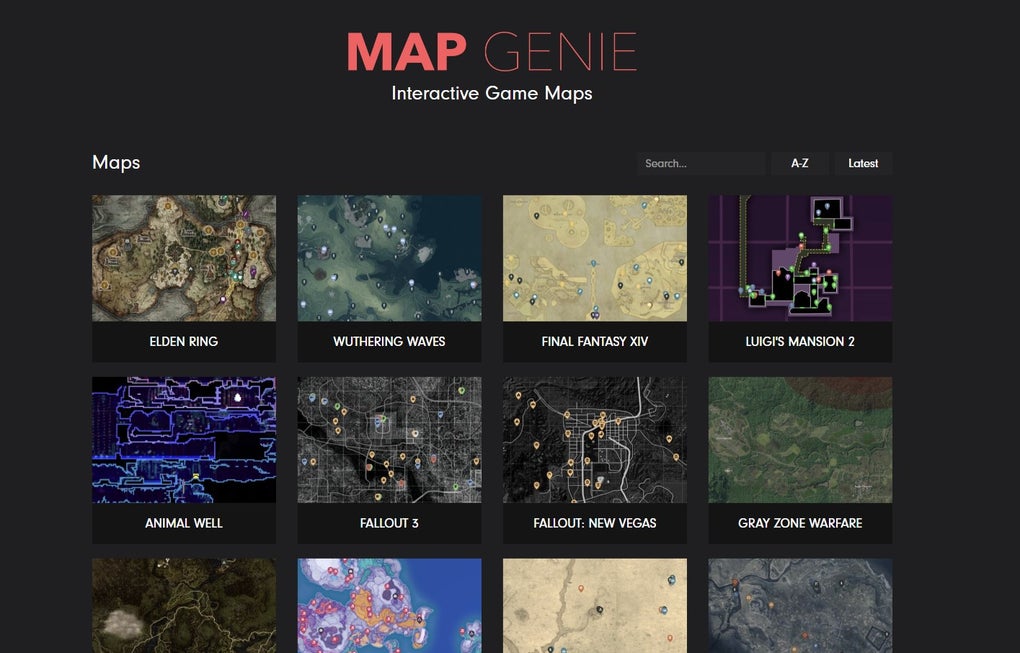Click the LUIGI'S MANSION 2 title label
The width and height of the screenshot is (1020, 653).
800,341
